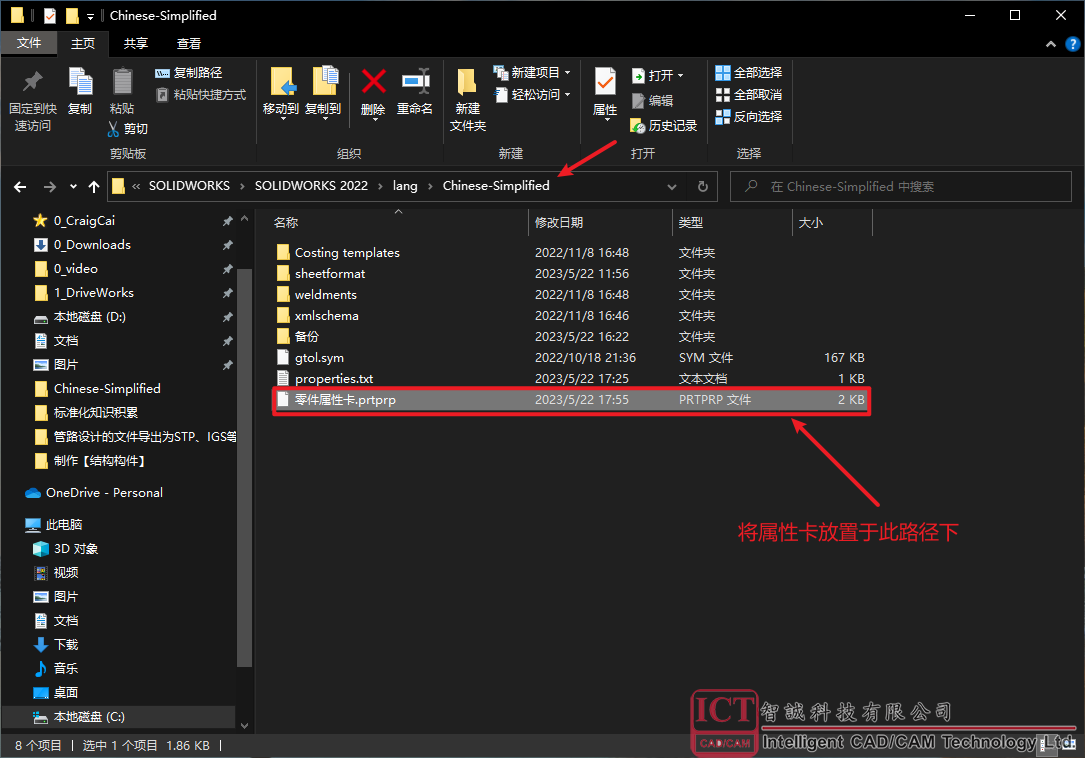Click Select all (全部选择)
Image resolution: width=1085 pixels, height=758 pixels.
[749, 73]
